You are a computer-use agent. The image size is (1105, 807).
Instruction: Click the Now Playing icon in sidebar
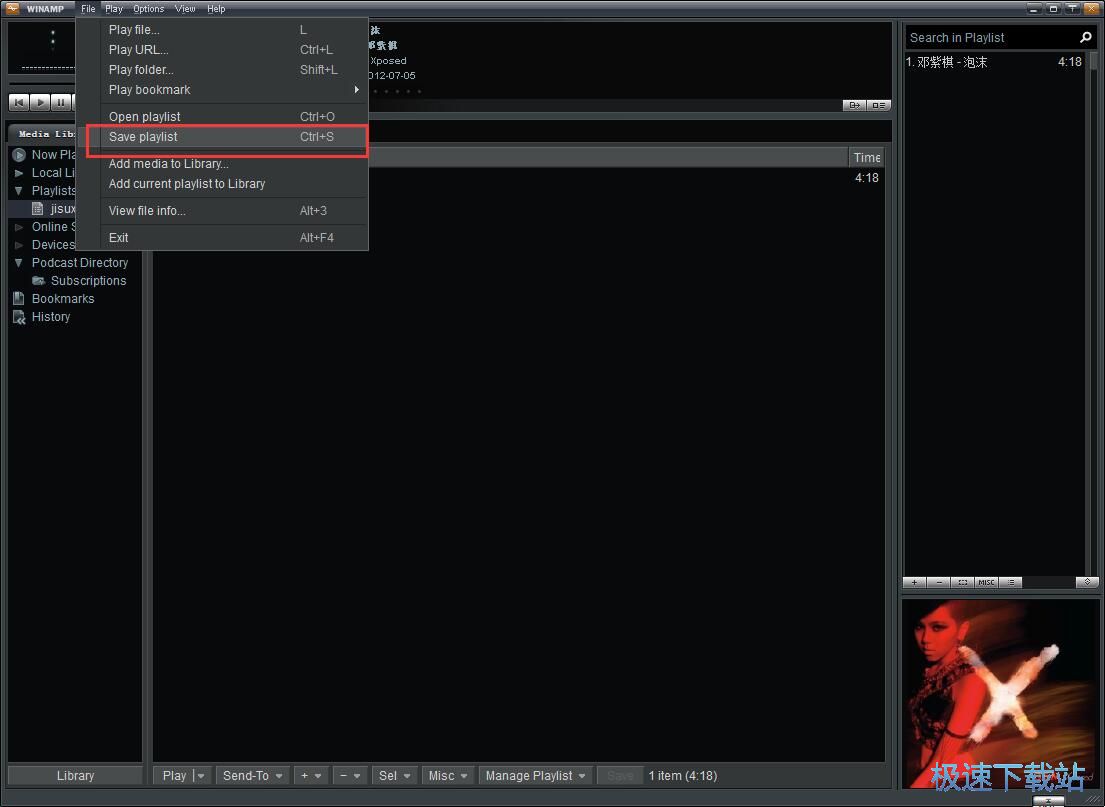(19, 155)
